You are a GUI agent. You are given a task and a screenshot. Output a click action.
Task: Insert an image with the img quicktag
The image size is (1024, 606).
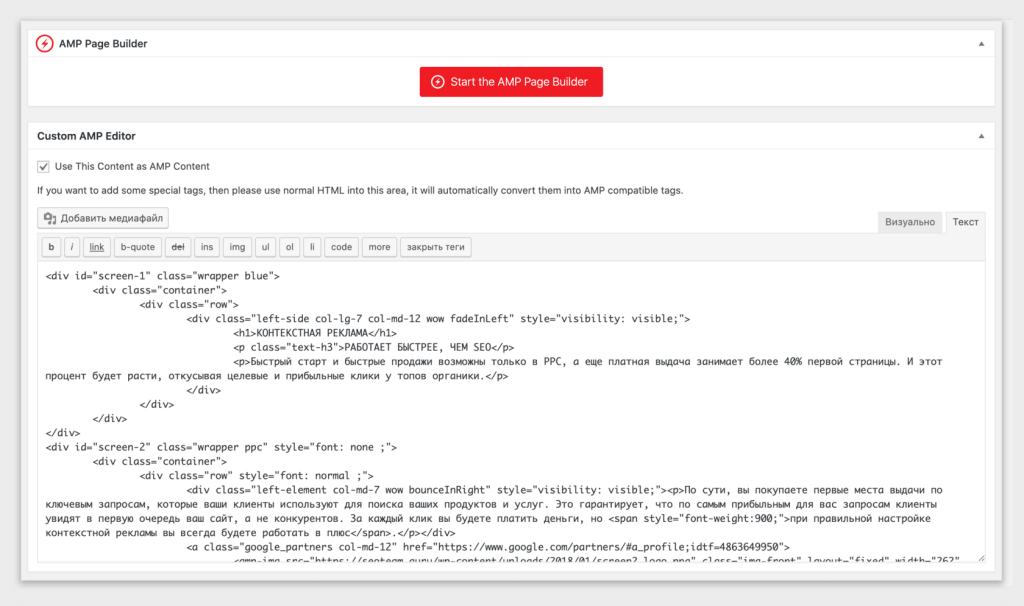click(x=237, y=247)
